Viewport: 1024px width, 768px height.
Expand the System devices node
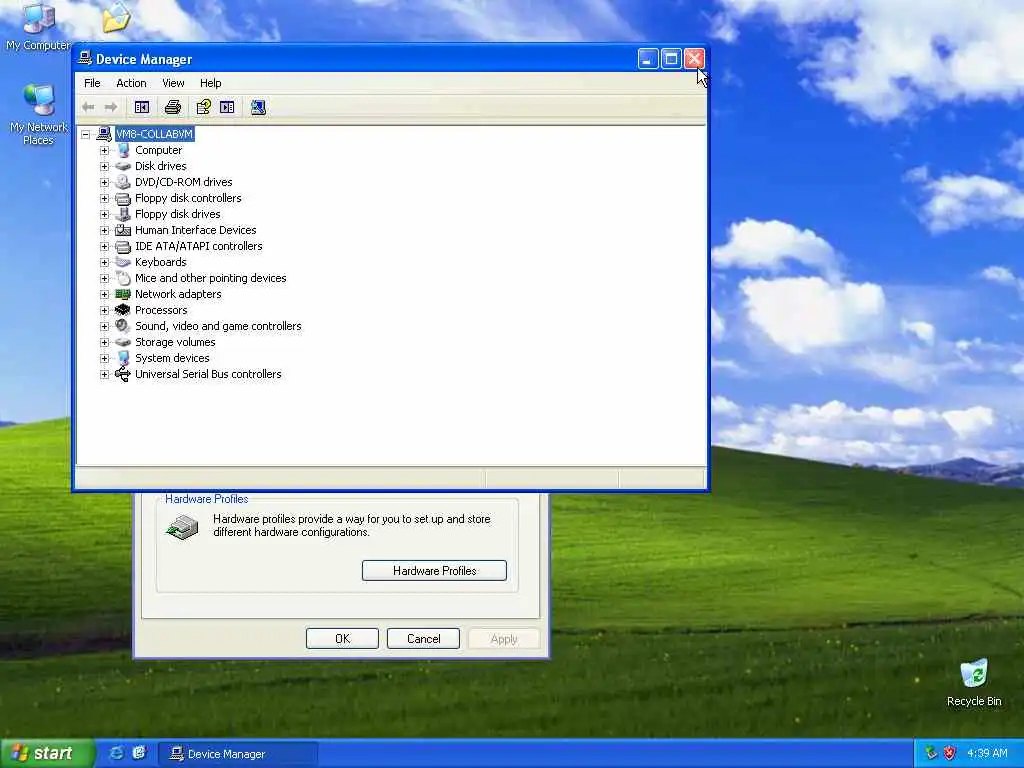pyautogui.click(x=104, y=359)
